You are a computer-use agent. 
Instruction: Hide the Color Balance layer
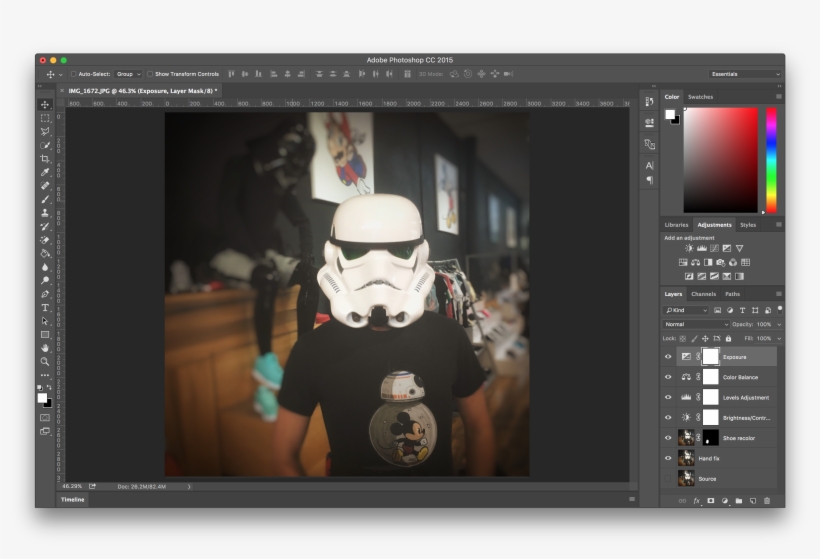[668, 377]
